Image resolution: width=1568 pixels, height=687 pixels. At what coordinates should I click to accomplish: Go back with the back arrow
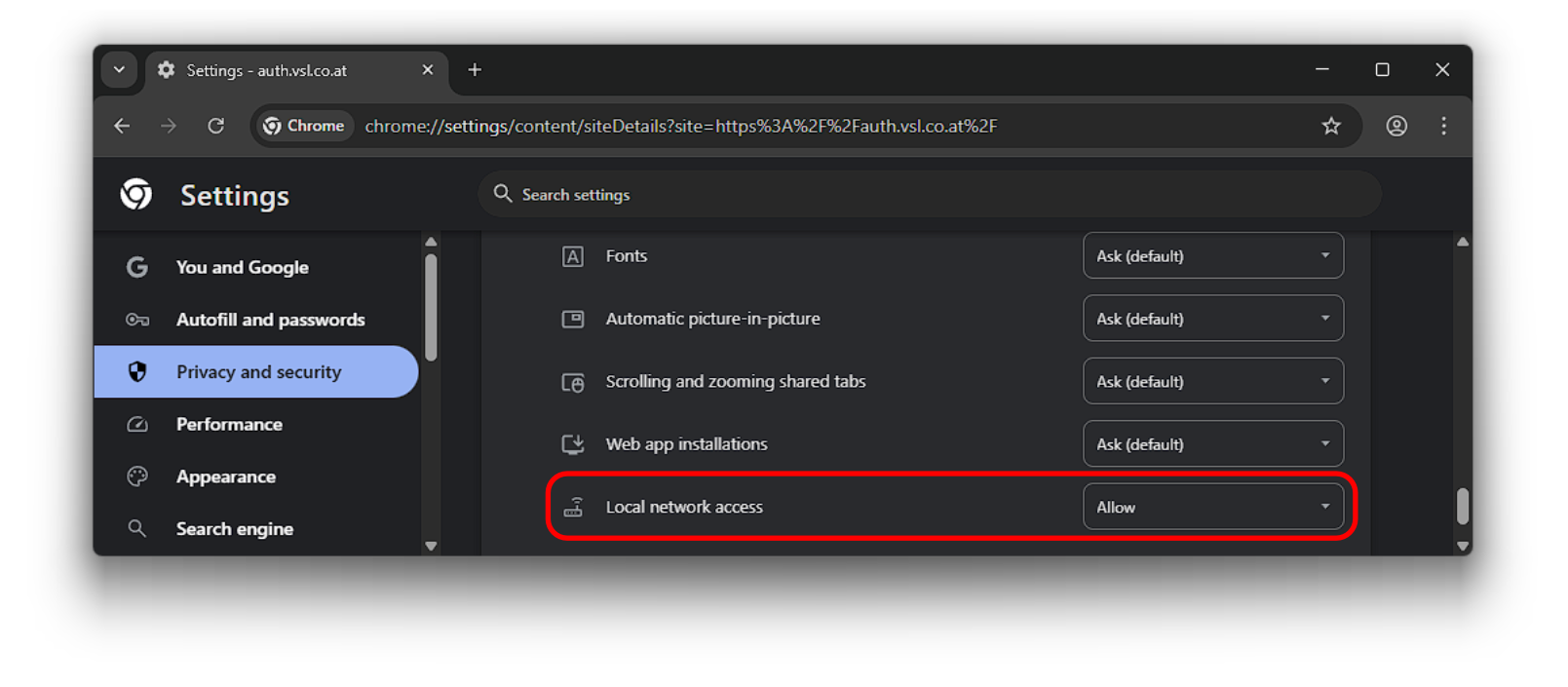pyautogui.click(x=122, y=126)
